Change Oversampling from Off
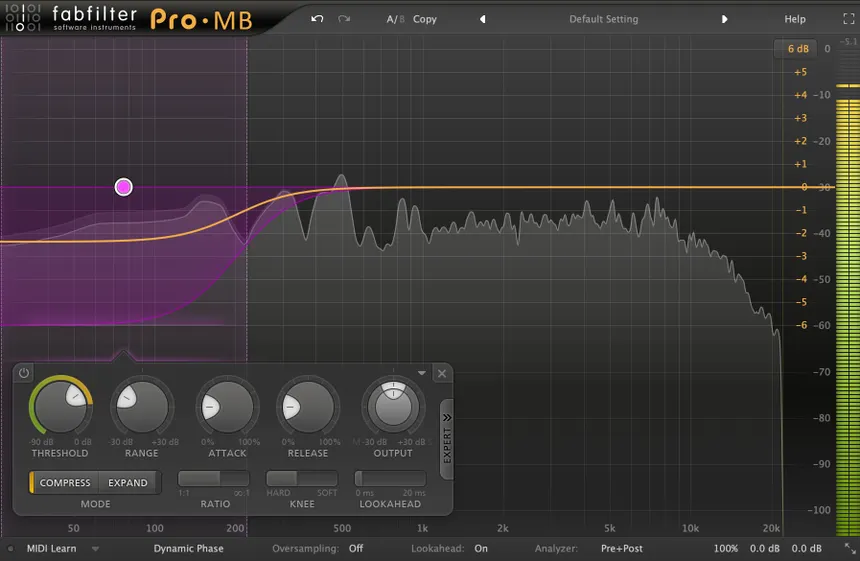Viewport: 860px width, 561px height. pyautogui.click(x=356, y=548)
